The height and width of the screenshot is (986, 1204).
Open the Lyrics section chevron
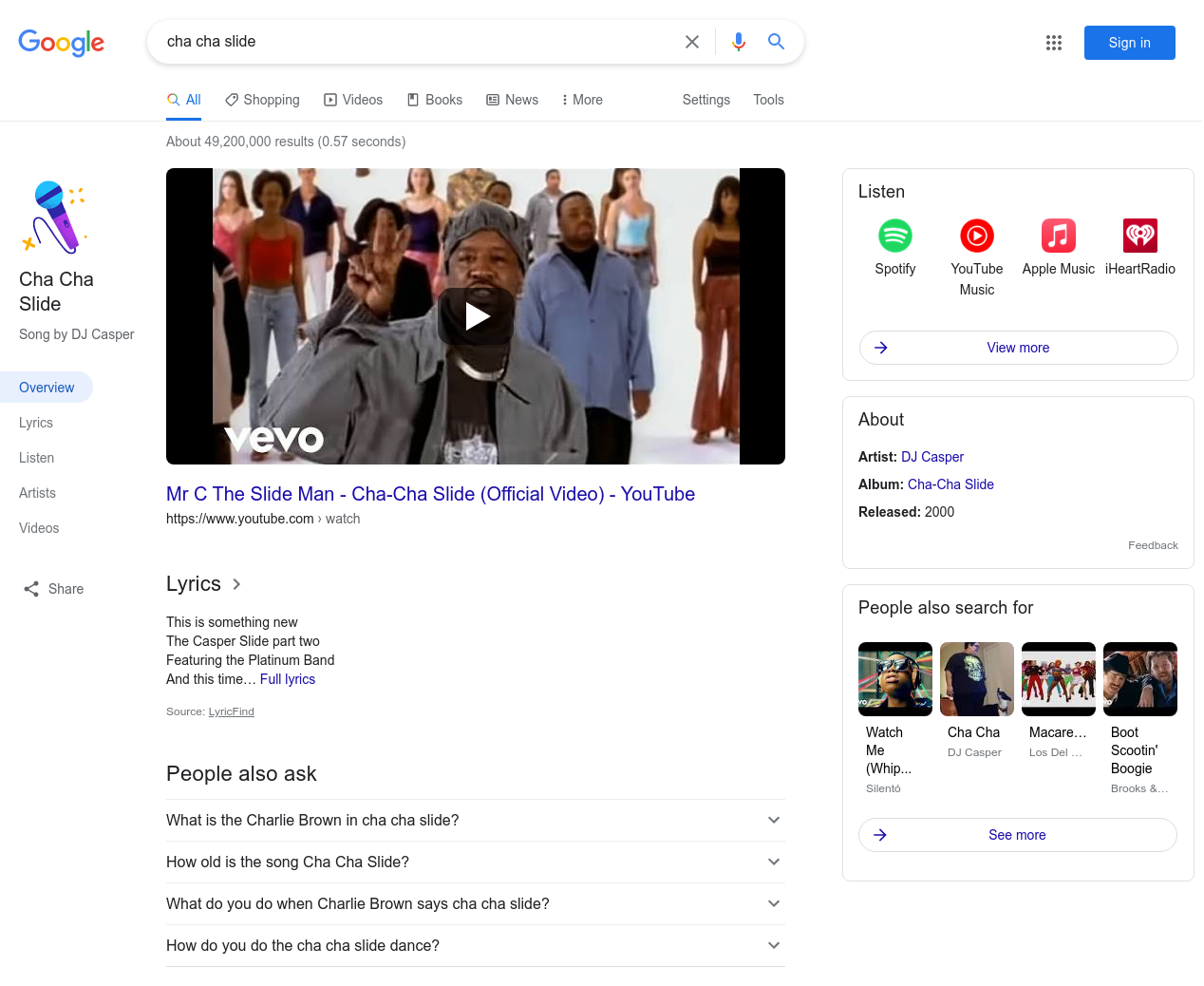[236, 584]
